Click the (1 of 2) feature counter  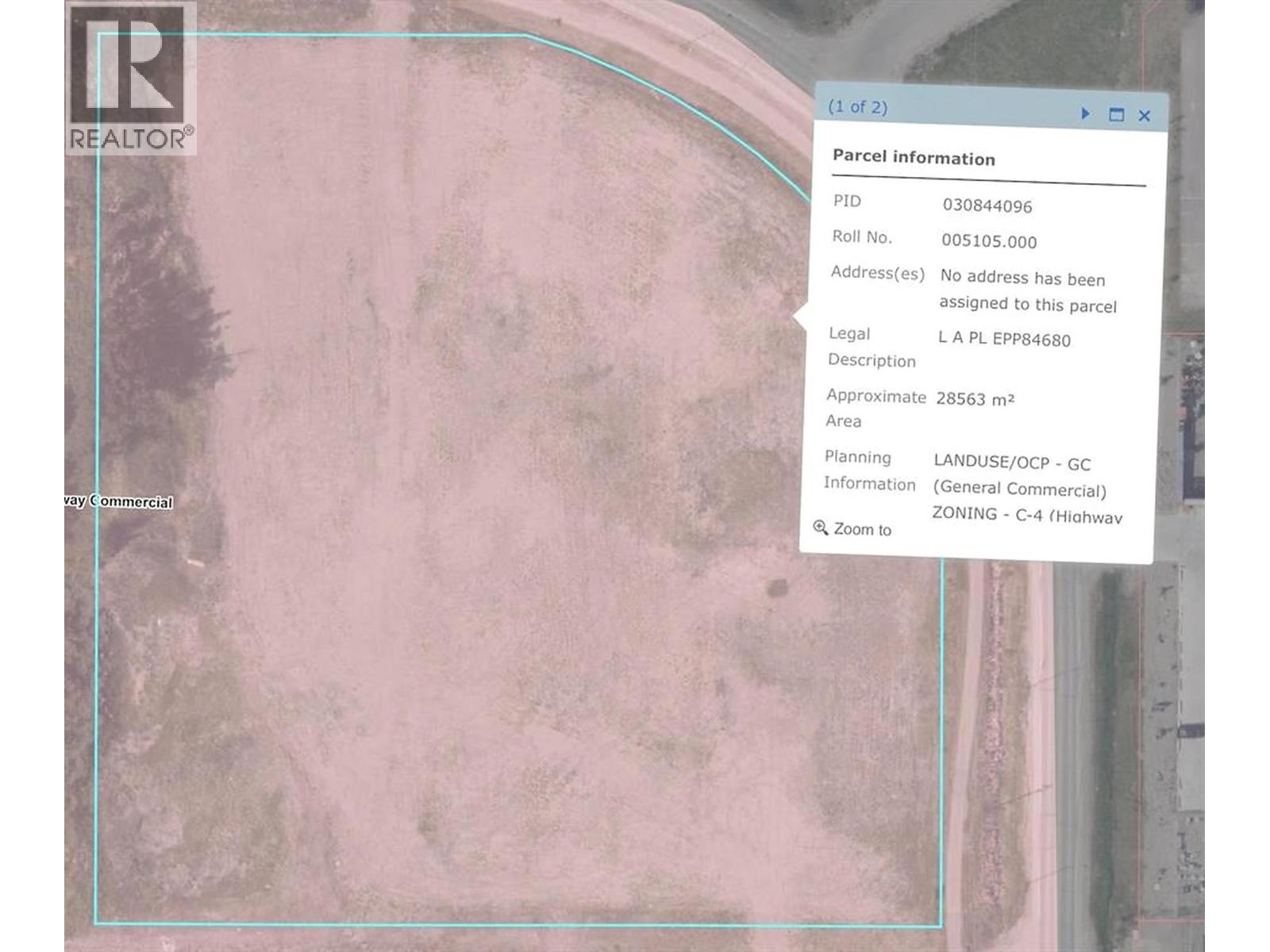(x=857, y=107)
